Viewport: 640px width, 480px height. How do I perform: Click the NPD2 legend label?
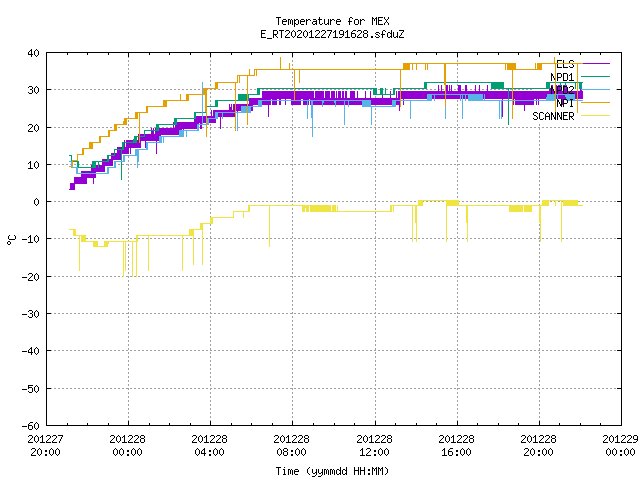coord(562,90)
